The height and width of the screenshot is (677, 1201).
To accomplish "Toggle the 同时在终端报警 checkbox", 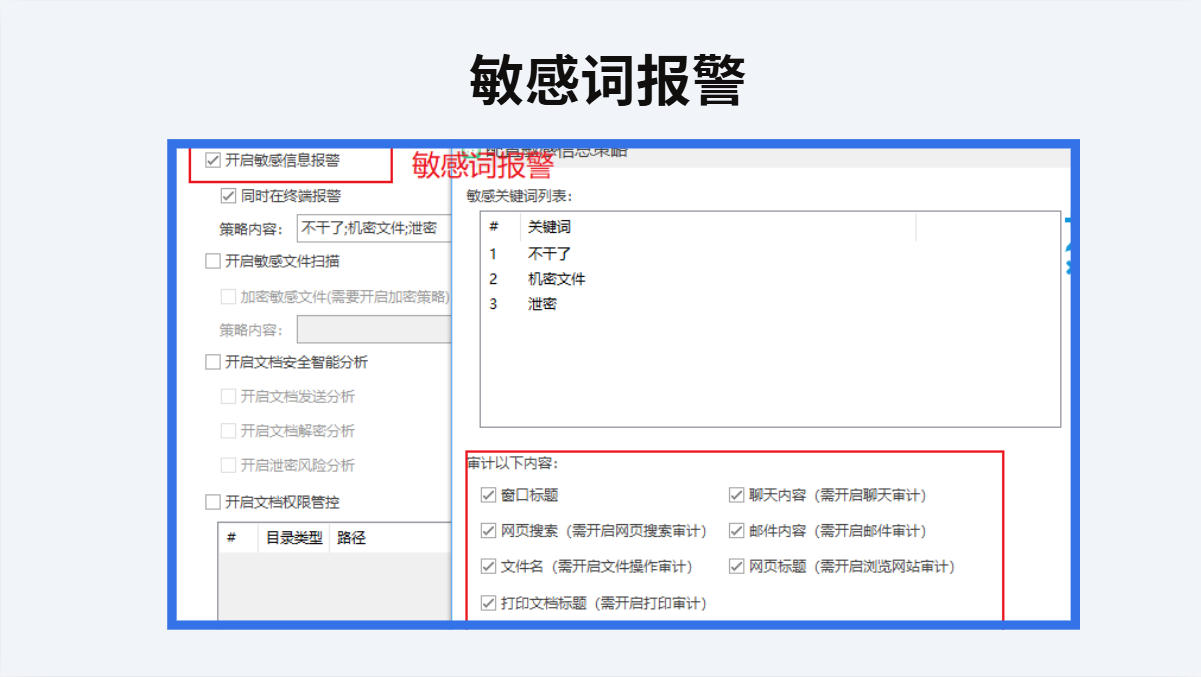I will pyautogui.click(x=228, y=195).
